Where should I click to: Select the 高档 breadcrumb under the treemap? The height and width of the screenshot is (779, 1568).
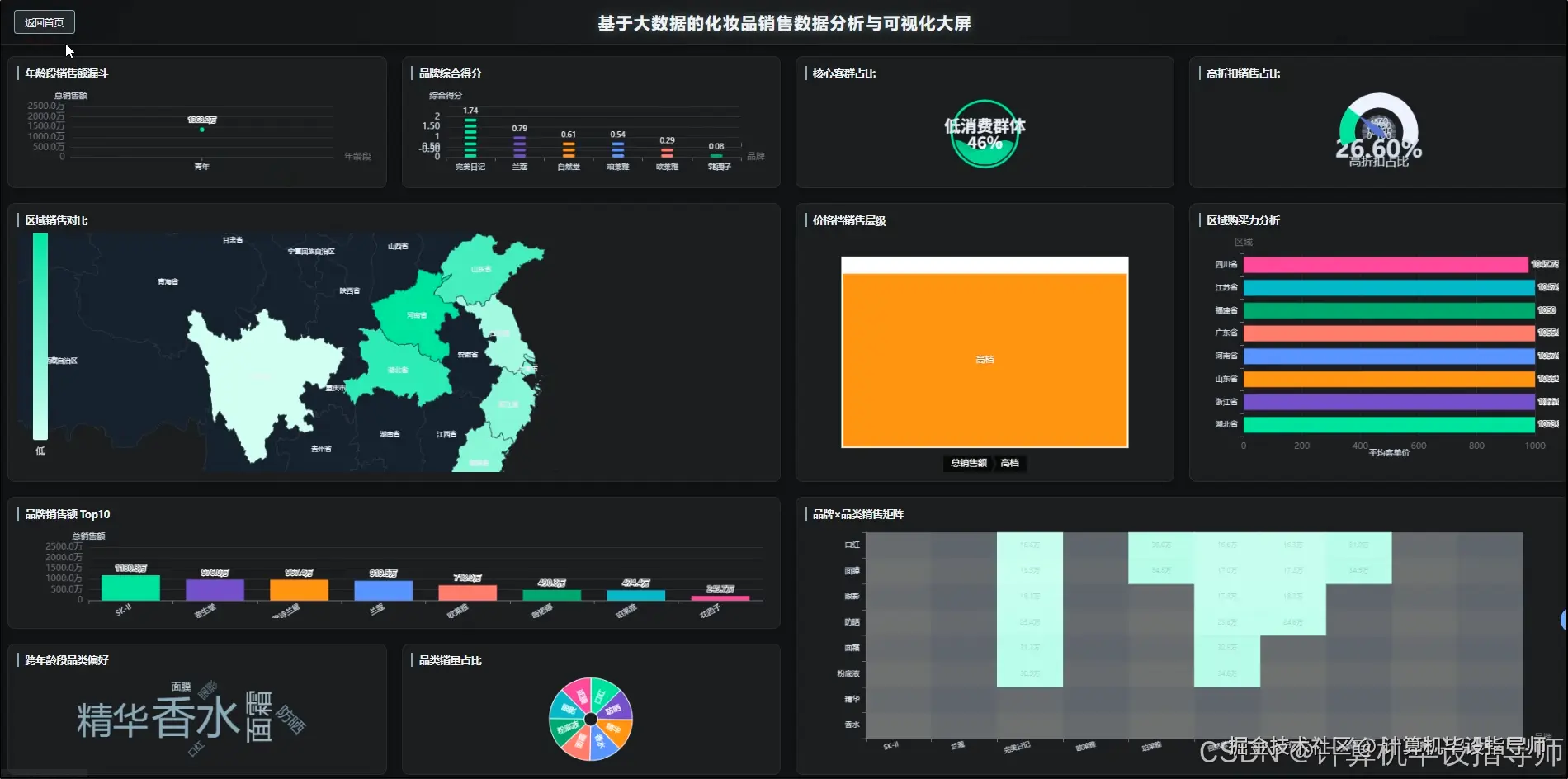(x=1009, y=463)
